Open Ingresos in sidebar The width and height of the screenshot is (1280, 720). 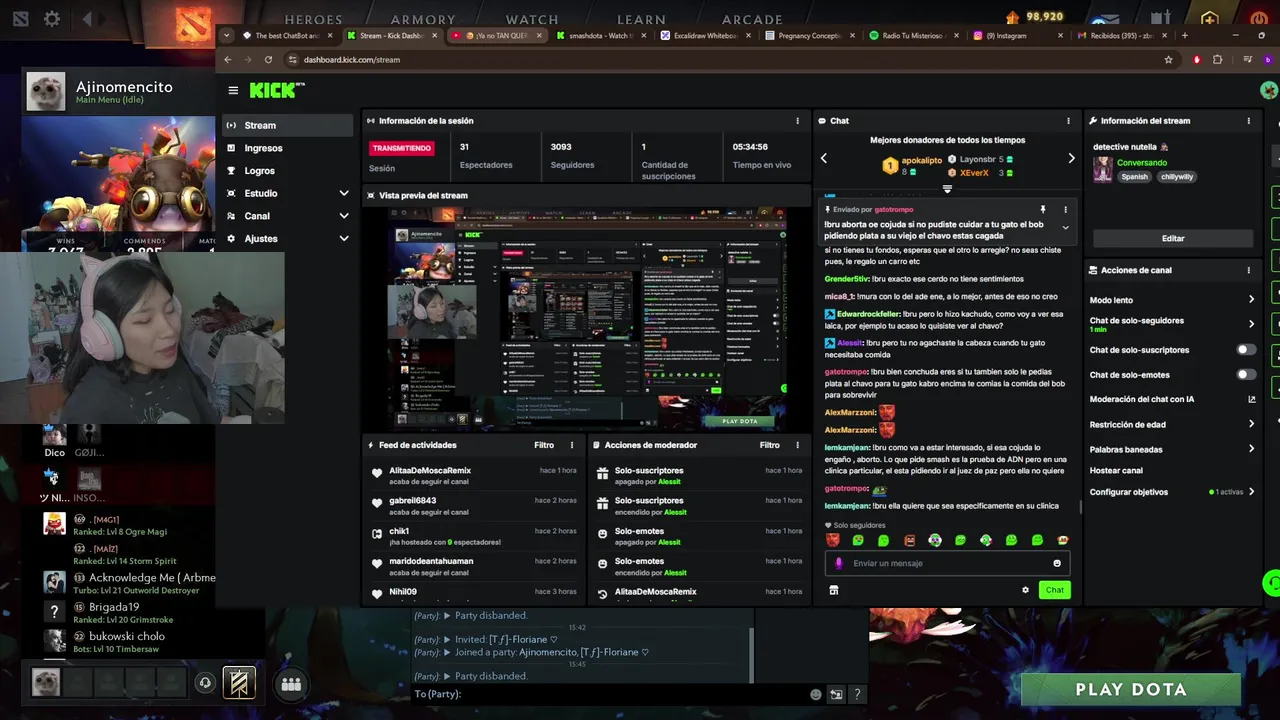pos(288,148)
